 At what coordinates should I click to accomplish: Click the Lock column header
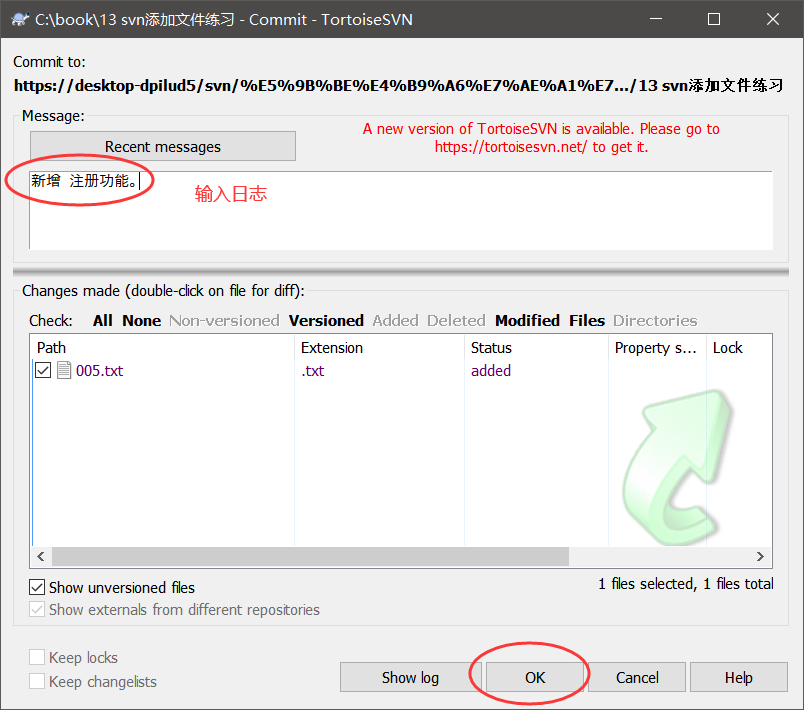[739, 348]
